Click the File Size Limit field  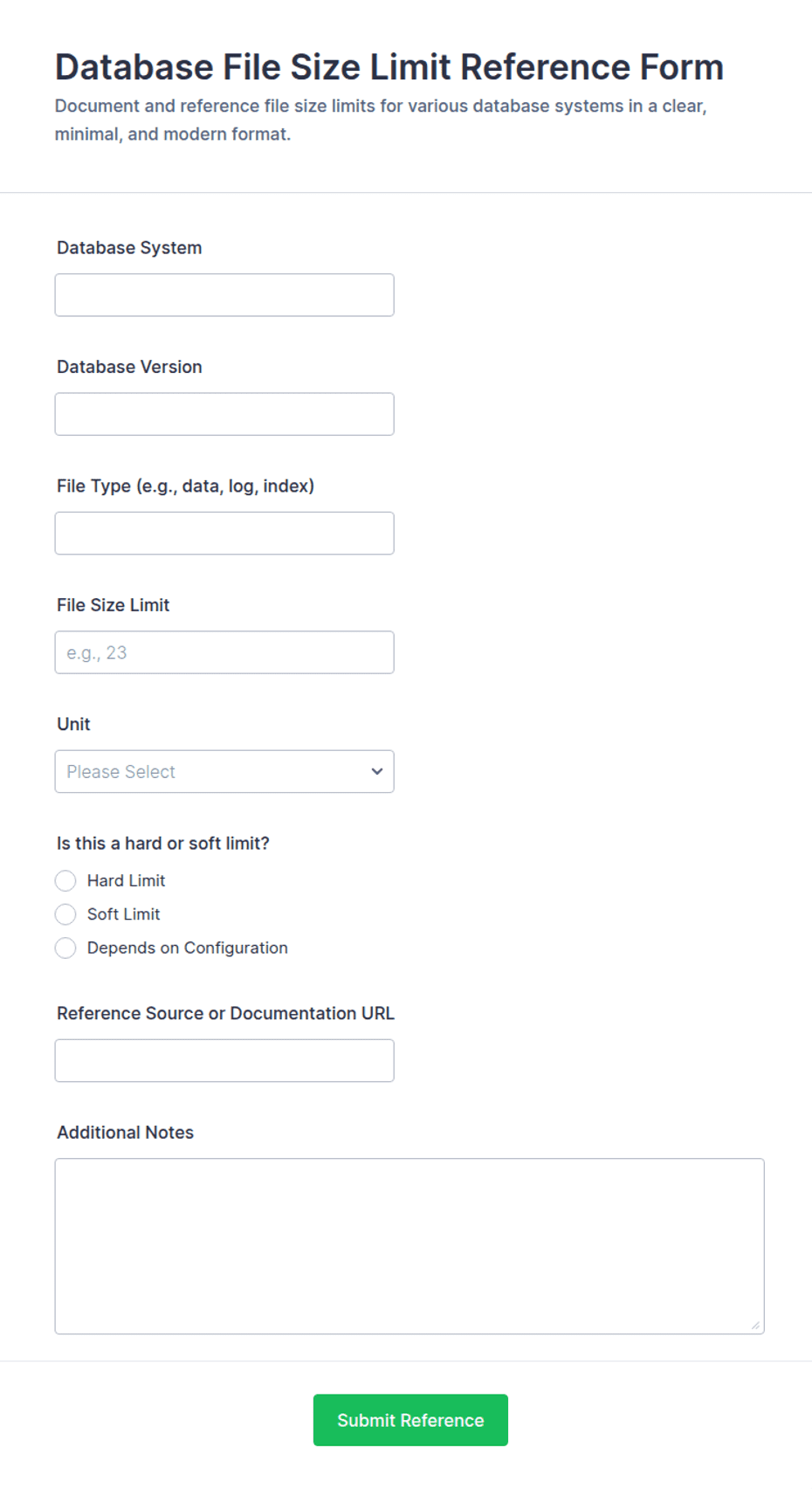click(x=224, y=652)
